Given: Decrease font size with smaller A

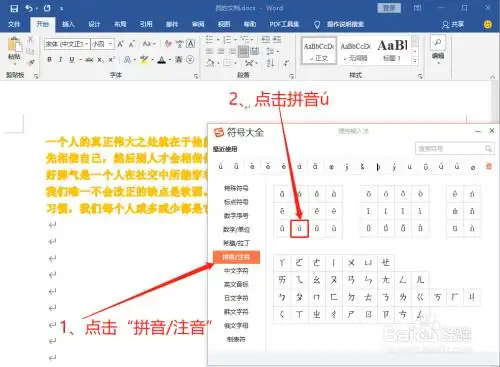Looking at the screenshot, I should pyautogui.click(x=132, y=44).
